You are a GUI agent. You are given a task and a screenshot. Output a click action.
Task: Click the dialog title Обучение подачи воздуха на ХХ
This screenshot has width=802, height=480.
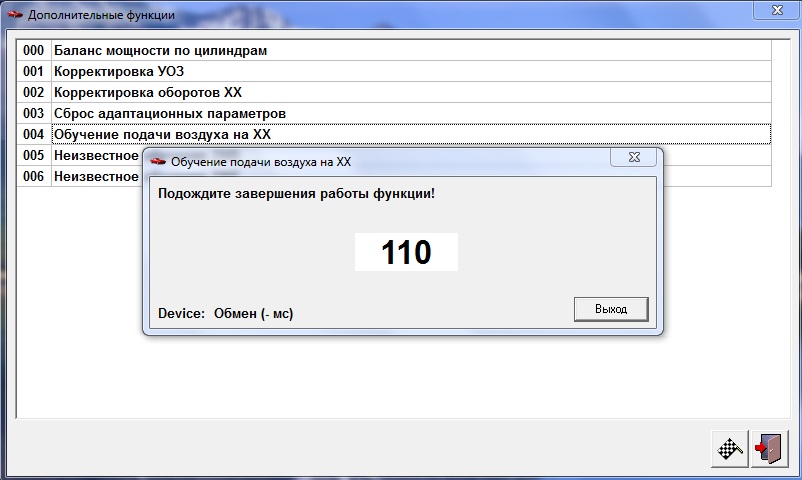coord(260,161)
